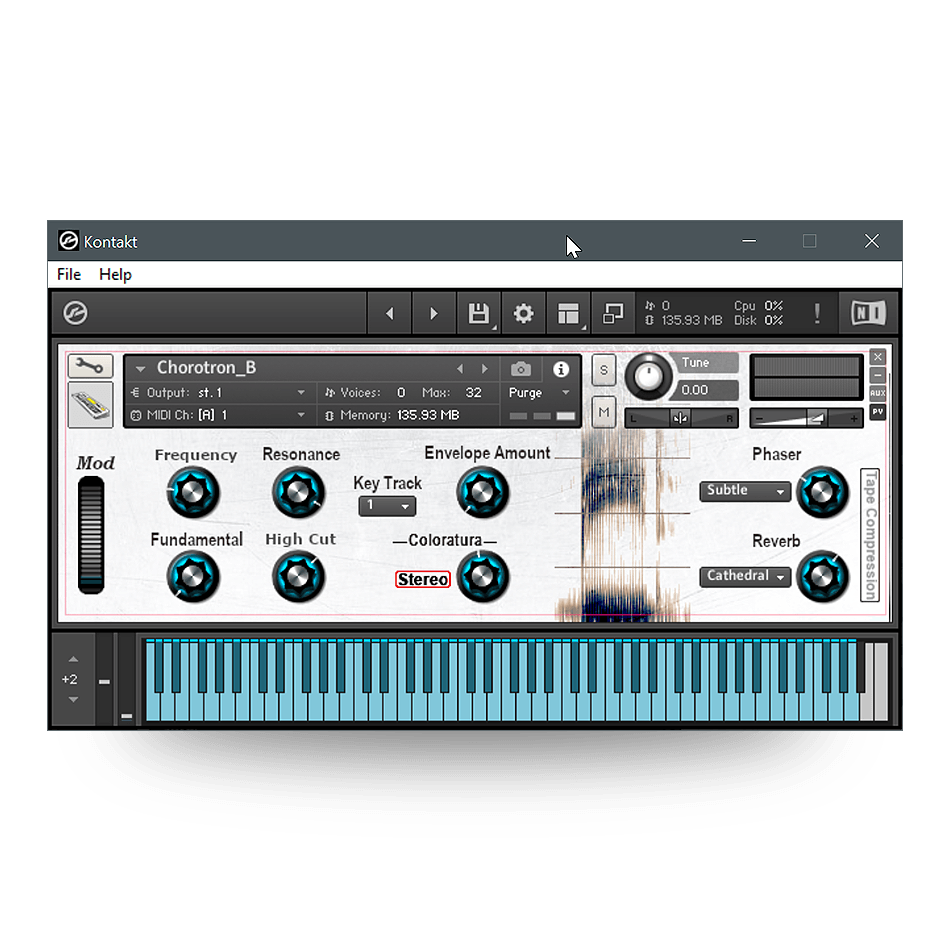Close the Kontakt window

click(x=872, y=241)
